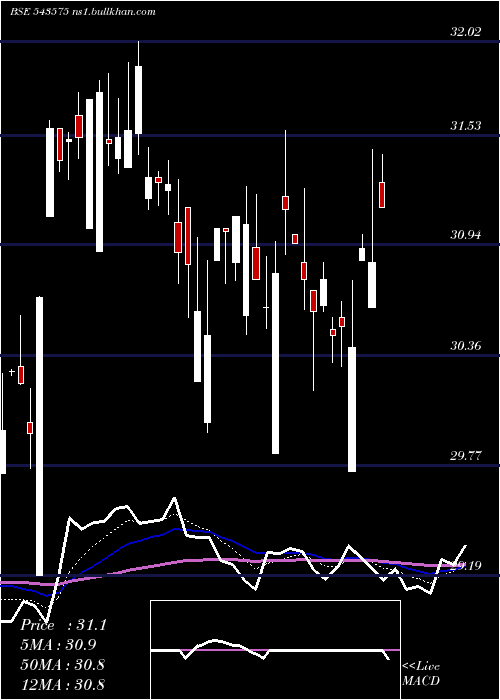
Task: Click the 50MA : 30.8 value
Action: [62, 665]
